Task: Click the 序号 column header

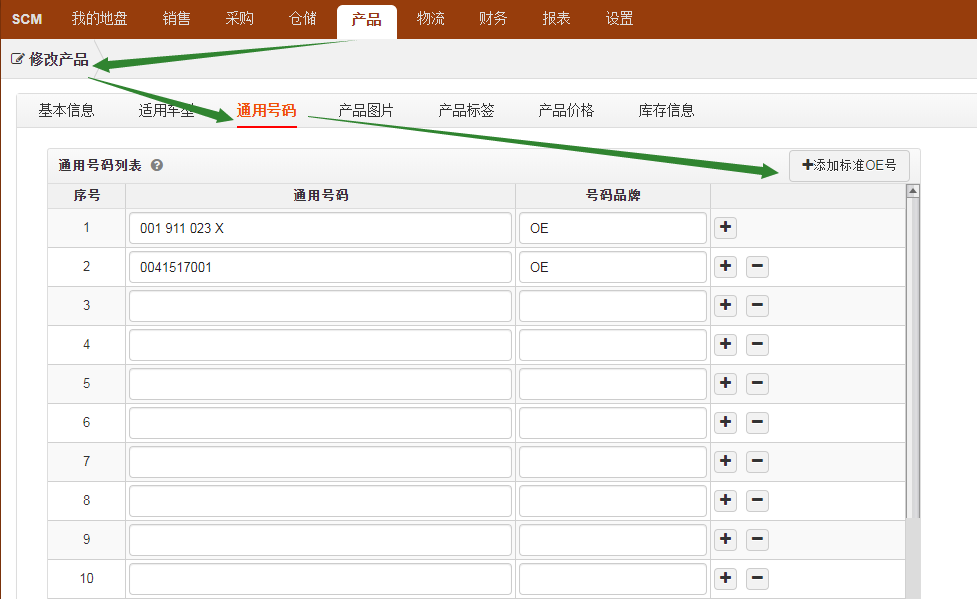Action: [87, 195]
